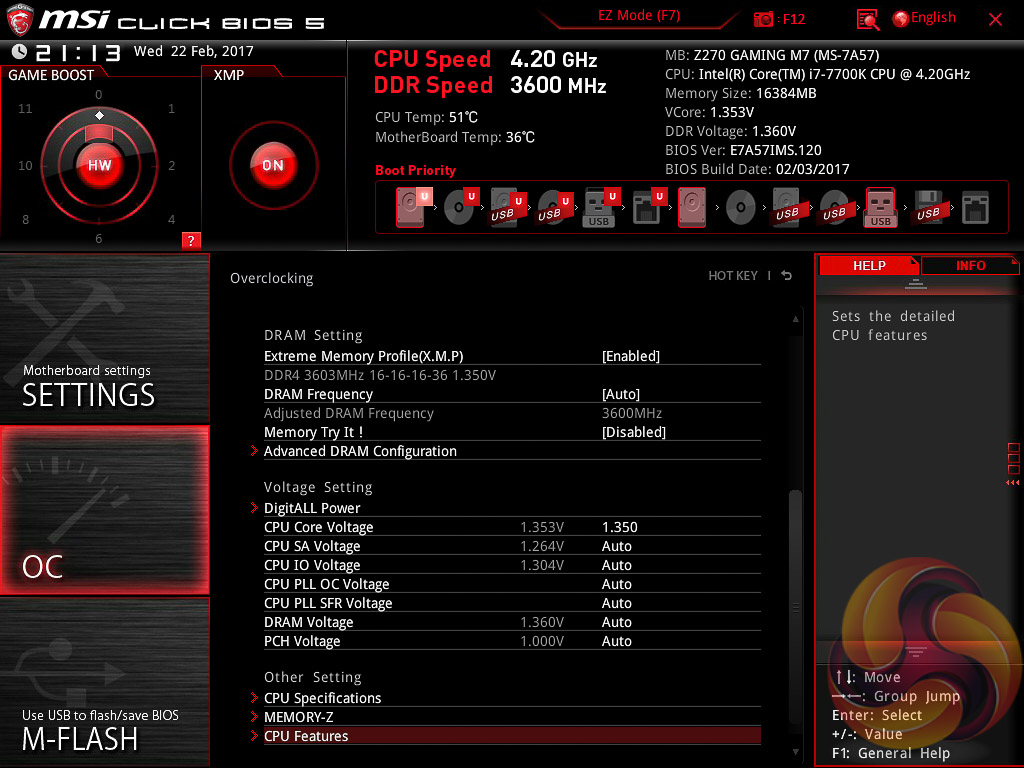Set CPU IO Voltage Auto value
Viewport: 1024px width, 768px height.
coord(616,564)
